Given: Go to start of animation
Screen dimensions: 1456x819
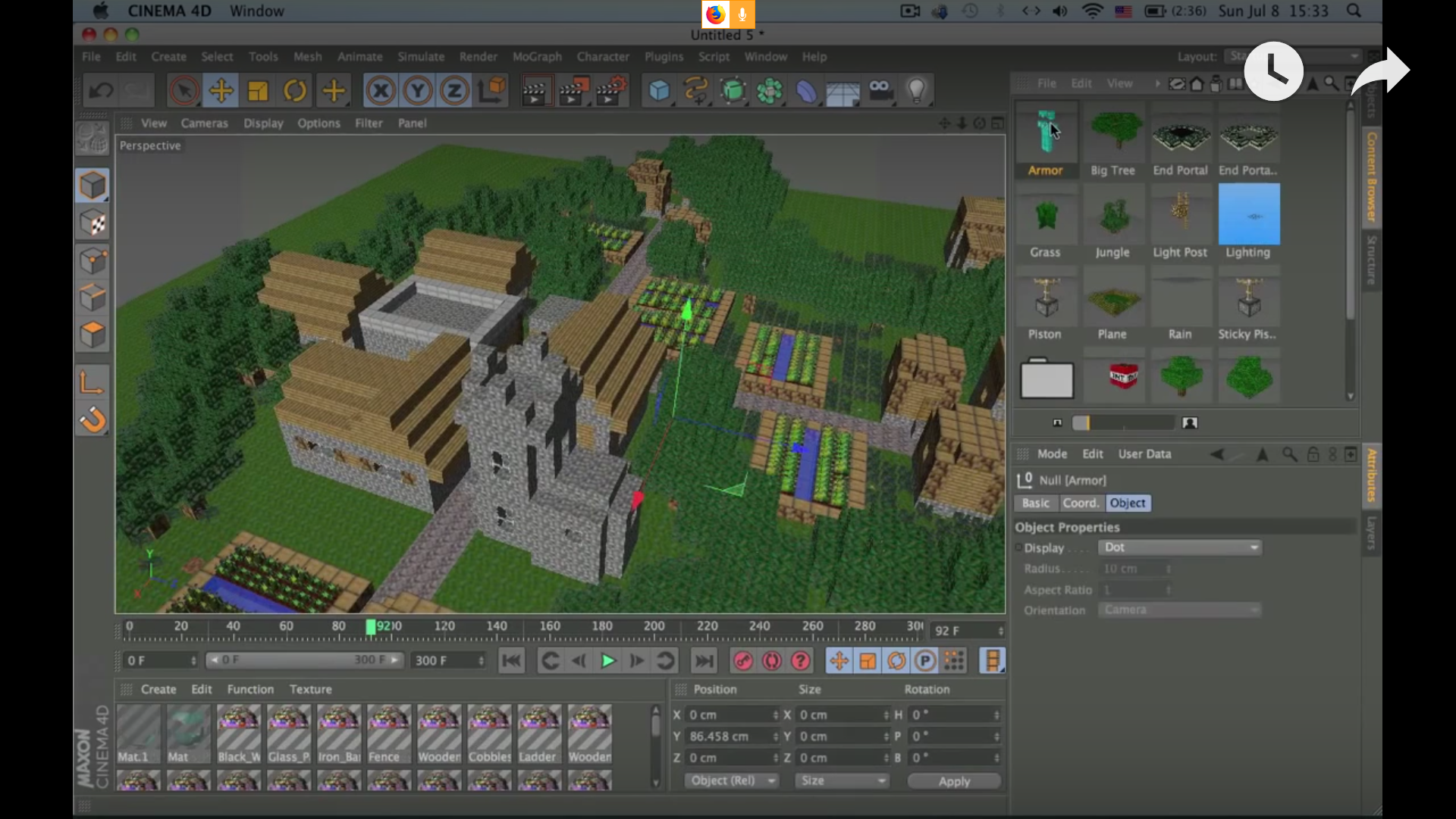Looking at the screenshot, I should pos(512,661).
